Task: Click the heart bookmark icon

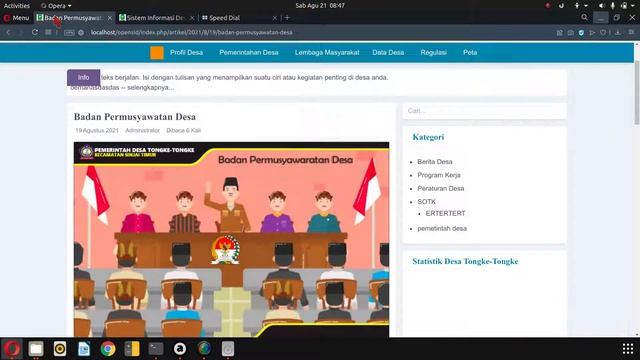Action: point(603,32)
